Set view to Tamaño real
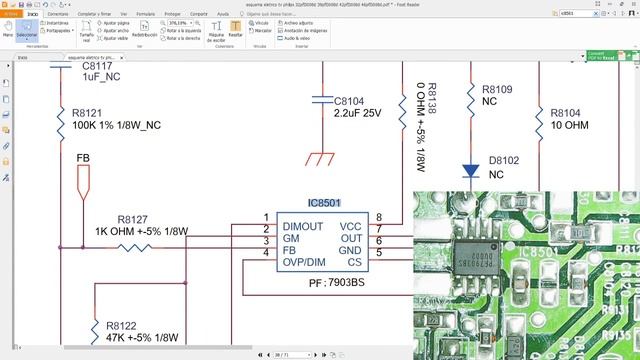The image size is (640, 360). point(86,31)
